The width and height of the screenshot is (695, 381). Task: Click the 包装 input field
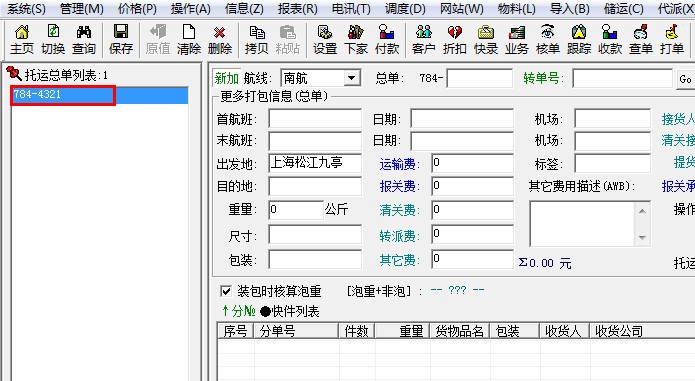(x=315, y=259)
